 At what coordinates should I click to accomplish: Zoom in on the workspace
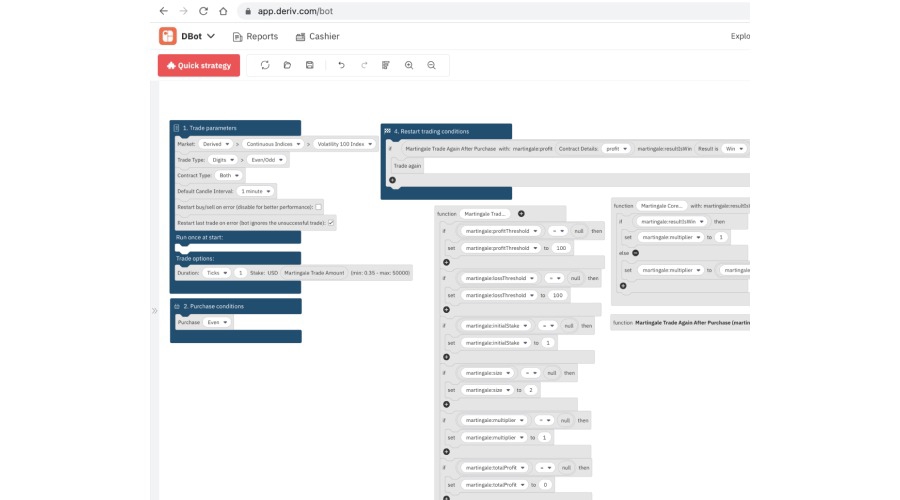click(409, 65)
